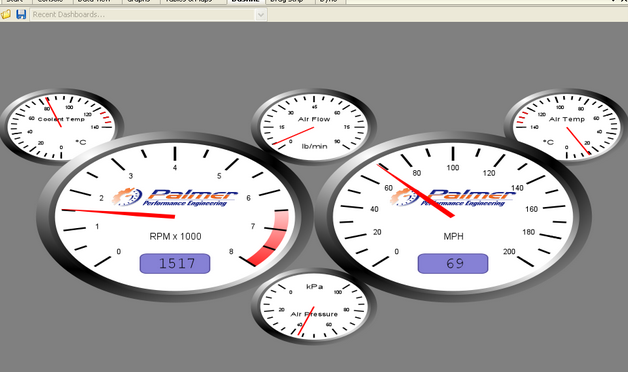Click the RPM digital readout showing 1517
Image resolution: width=628 pixels, height=372 pixels.
tap(175, 263)
